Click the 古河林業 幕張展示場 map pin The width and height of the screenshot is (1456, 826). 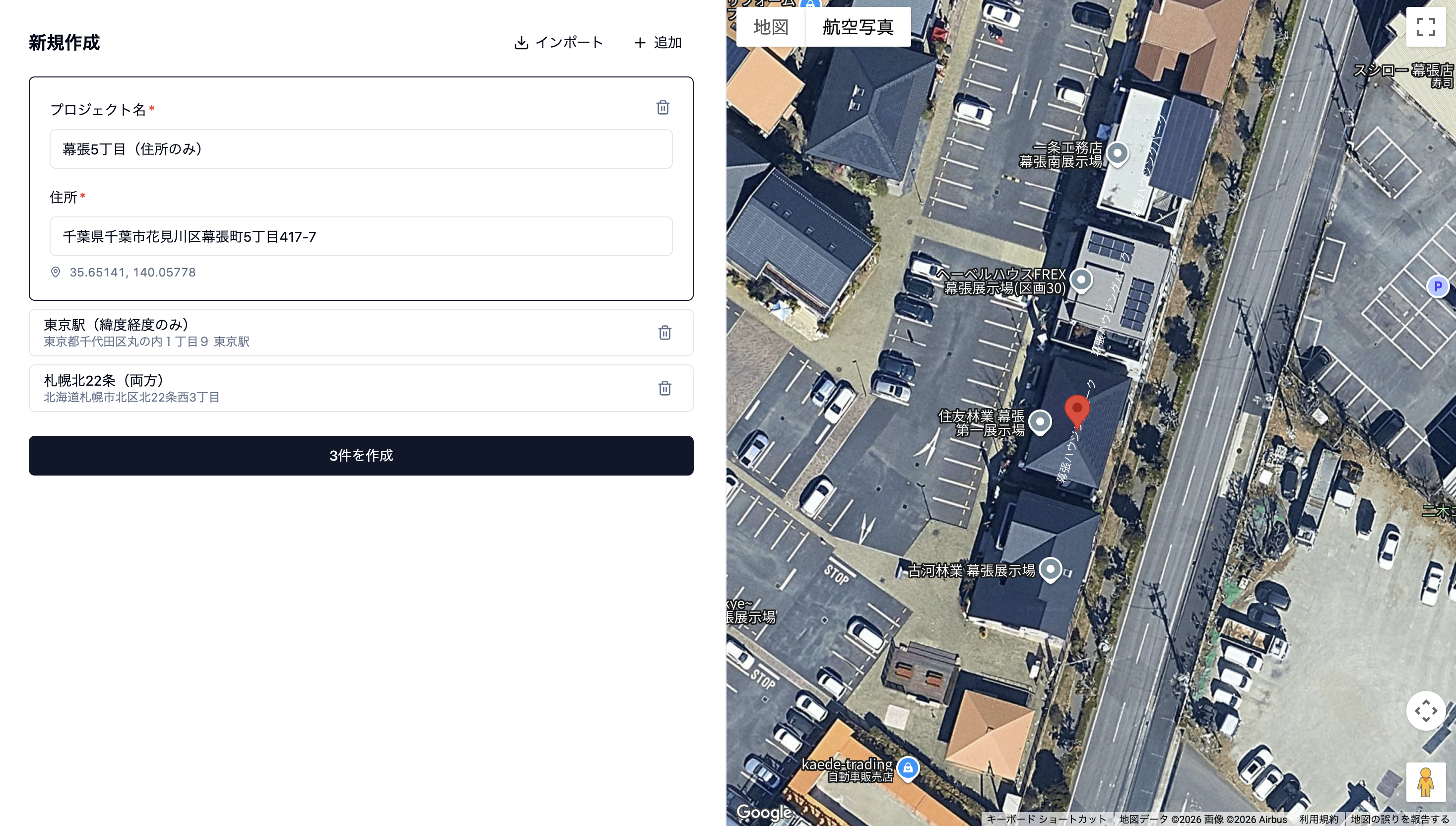pos(1050,569)
